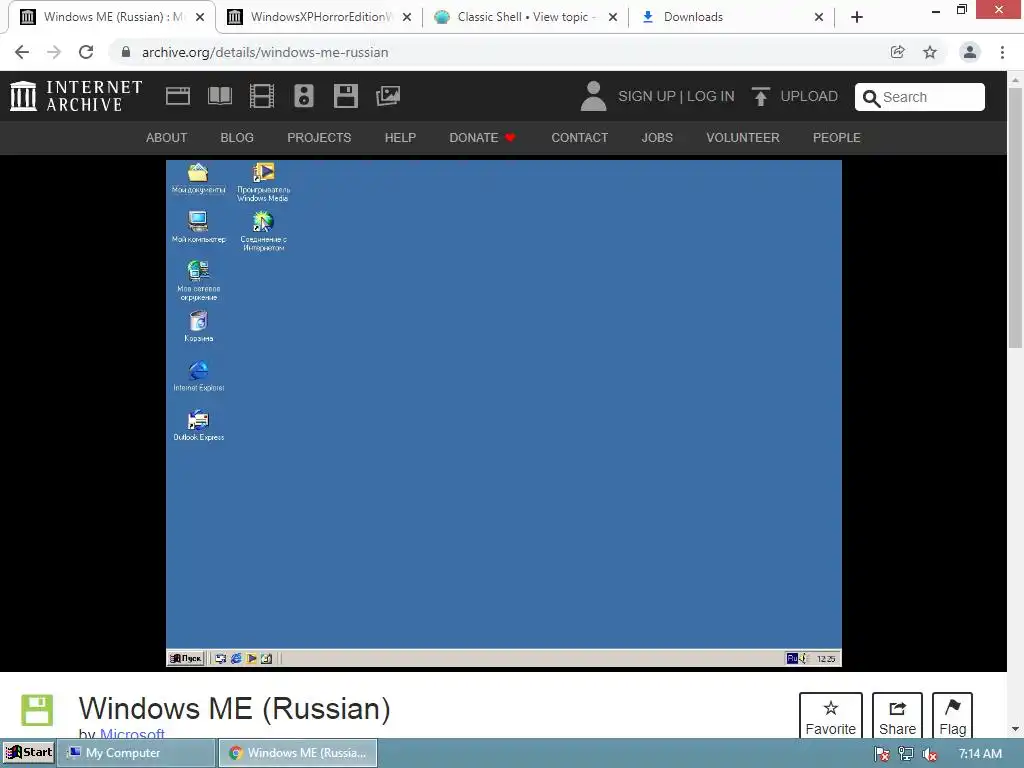This screenshot has width=1024, height=768.
Task: Open the Chrome profile icon
Action: tap(970, 52)
